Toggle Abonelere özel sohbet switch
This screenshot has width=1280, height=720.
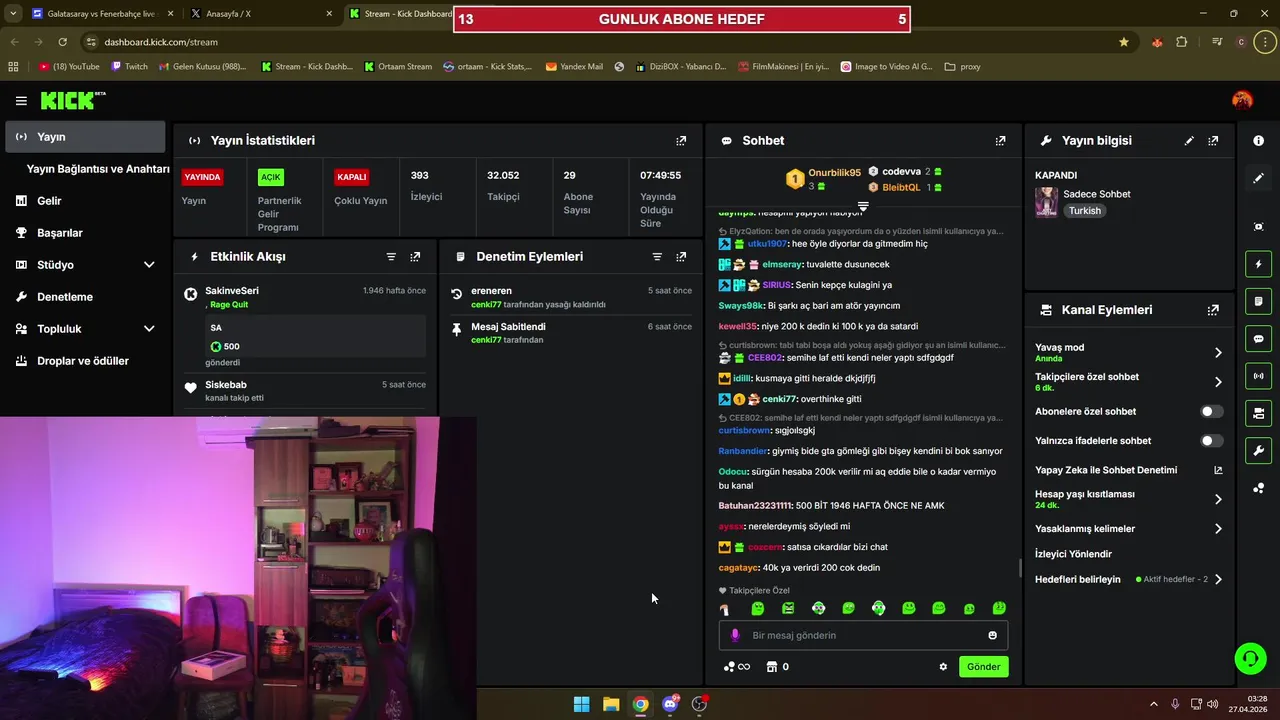[x=1211, y=411]
